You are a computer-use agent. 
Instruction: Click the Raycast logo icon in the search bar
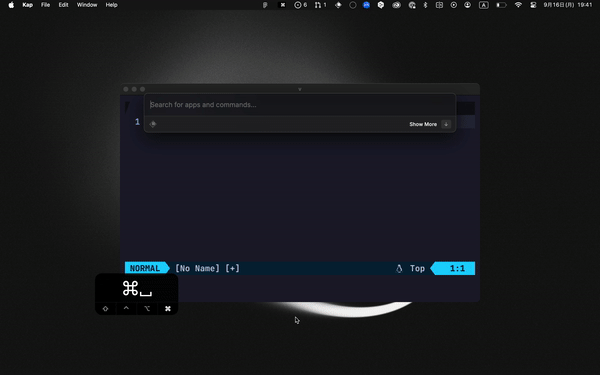(x=153, y=124)
